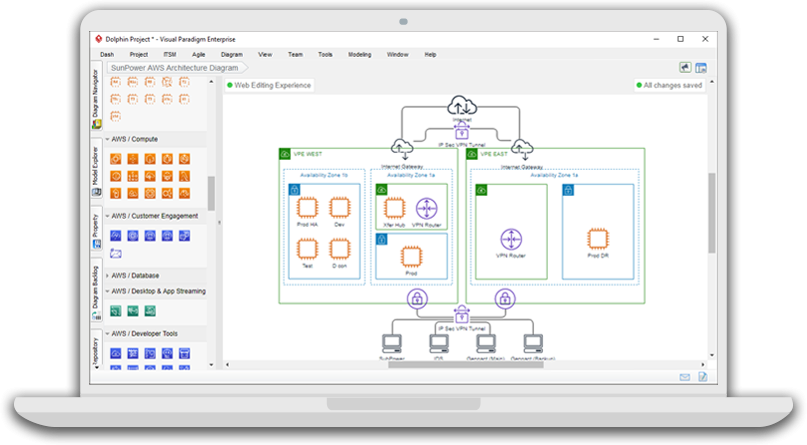Select the Prod DR instance shape
807x445 pixels.
coord(598,239)
